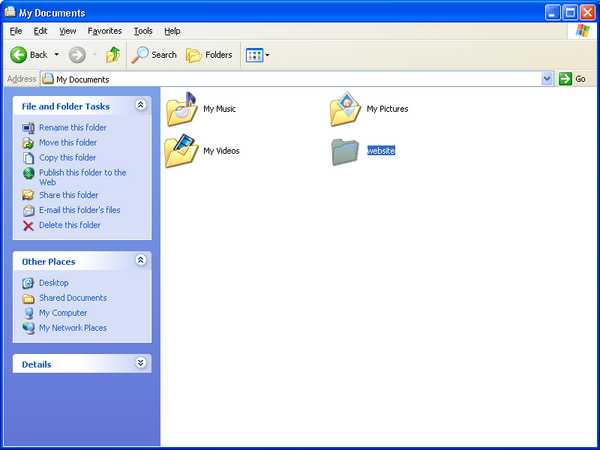Open the Edit menu
600x450 pixels.
(40, 31)
